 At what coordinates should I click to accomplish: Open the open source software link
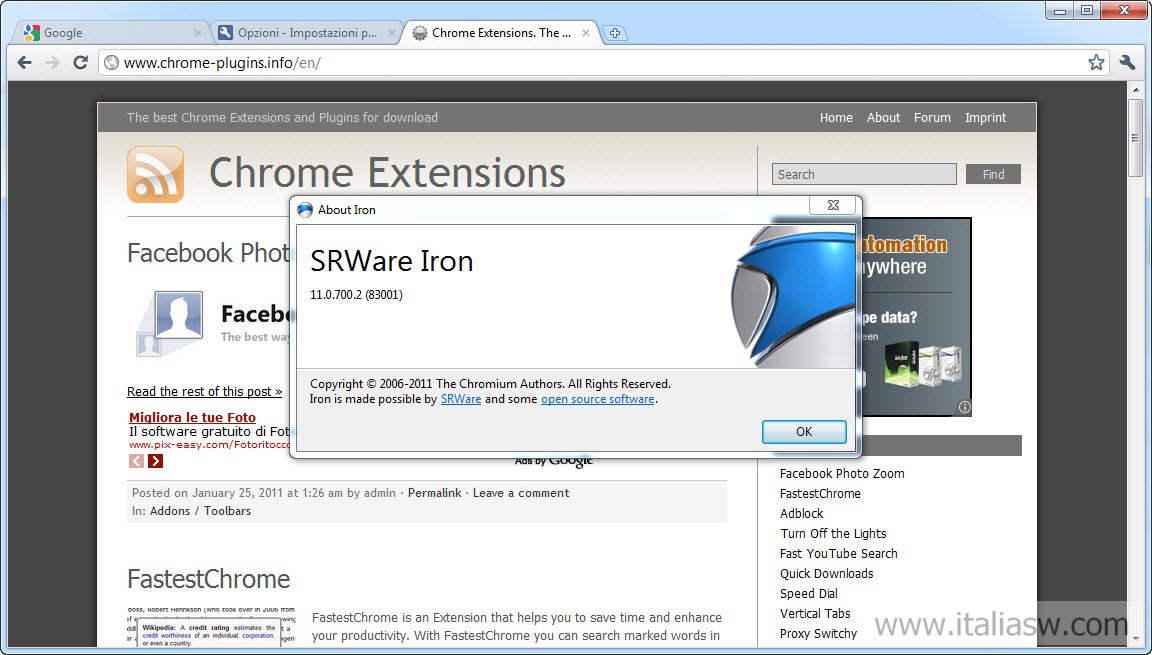pos(597,399)
